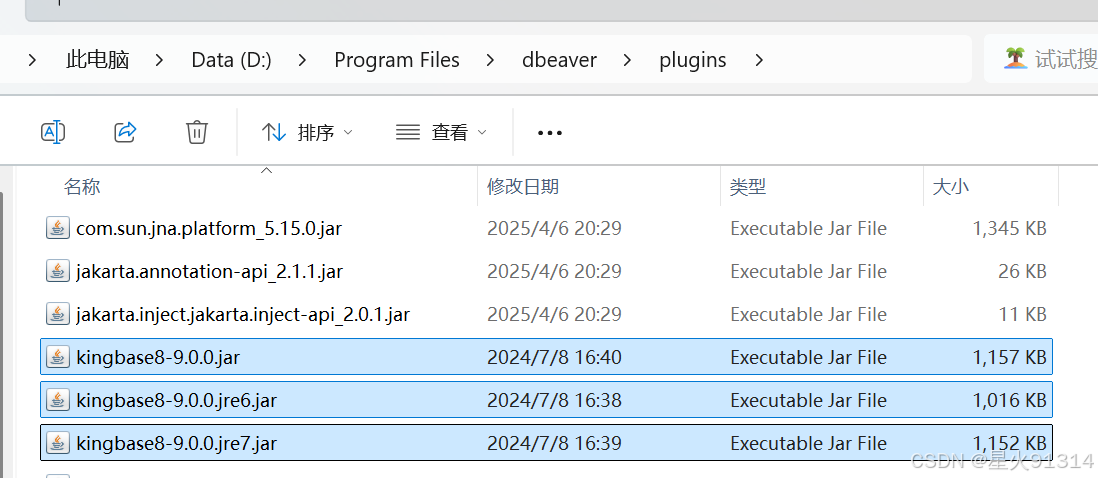Viewport: 1098px width, 478px height.
Task: Click the size value 11 KB
Action: click(x=1023, y=315)
